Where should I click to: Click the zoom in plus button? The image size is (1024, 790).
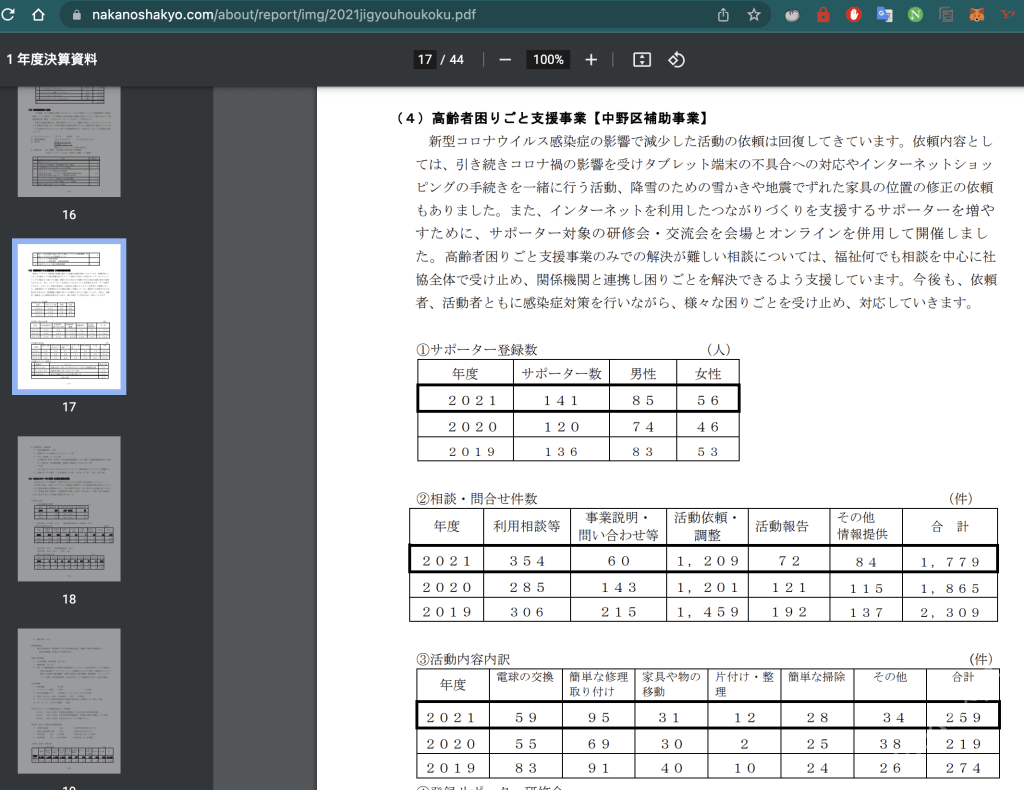591,60
